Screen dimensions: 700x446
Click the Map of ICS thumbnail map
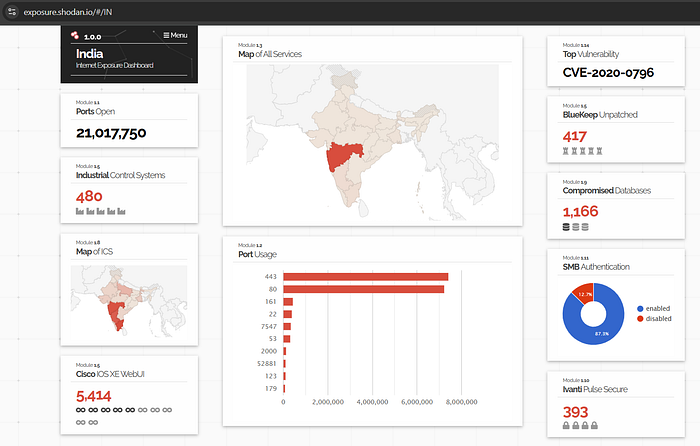tap(129, 301)
